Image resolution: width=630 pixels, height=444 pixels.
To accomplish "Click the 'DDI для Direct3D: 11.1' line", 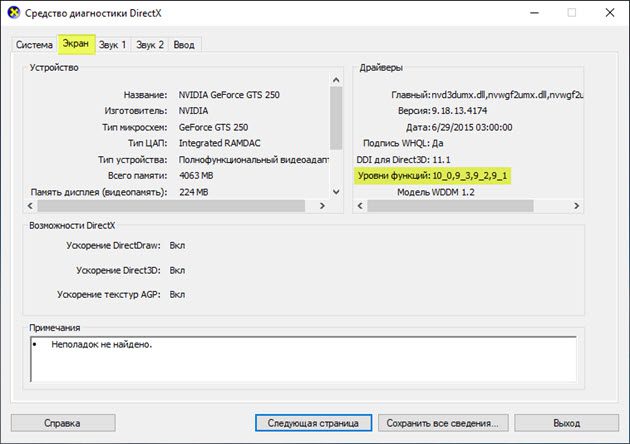I will (x=403, y=160).
